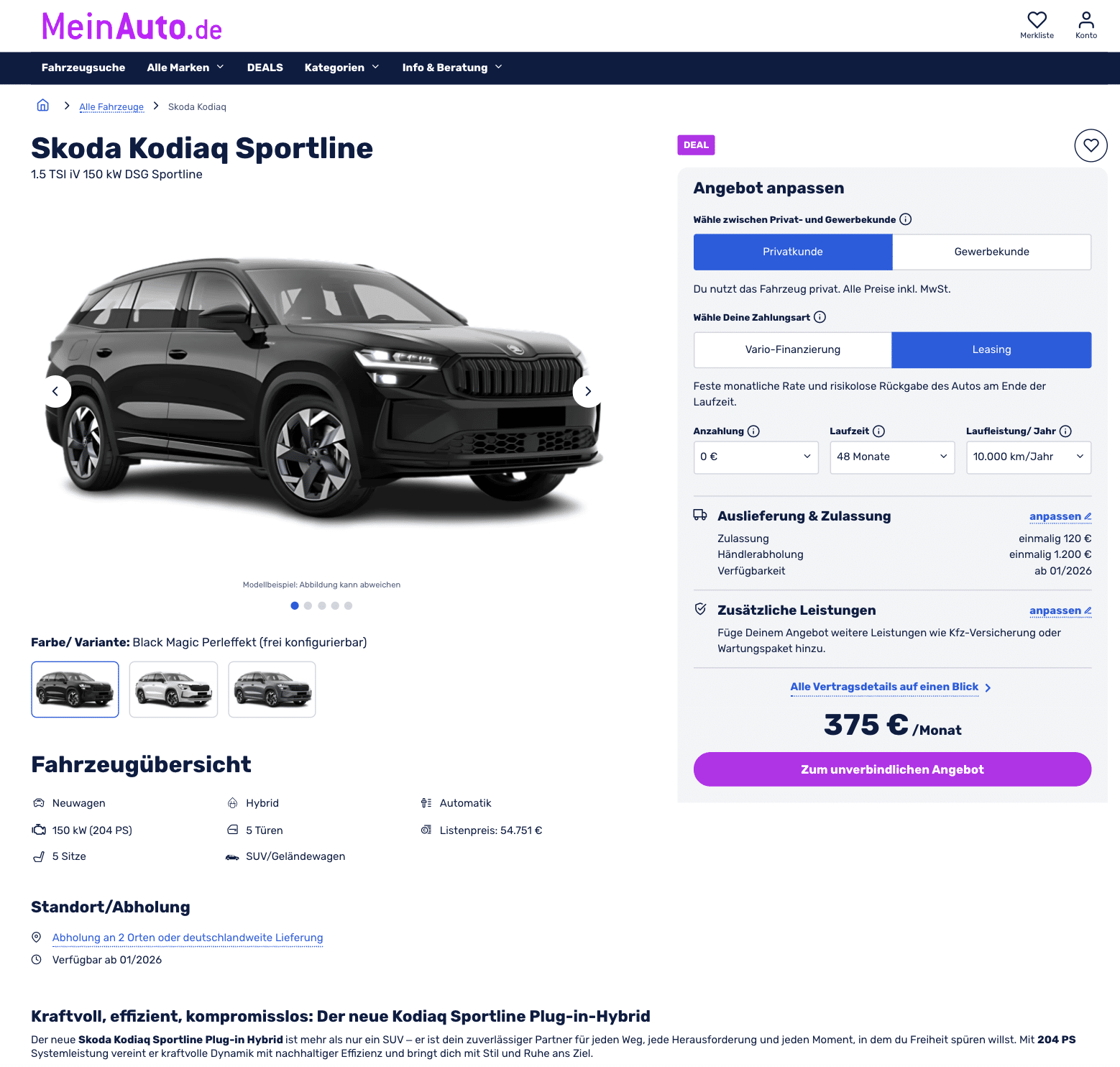Show next car image with right arrow
Image resolution: width=1120 pixels, height=1067 pixels.
(x=588, y=391)
